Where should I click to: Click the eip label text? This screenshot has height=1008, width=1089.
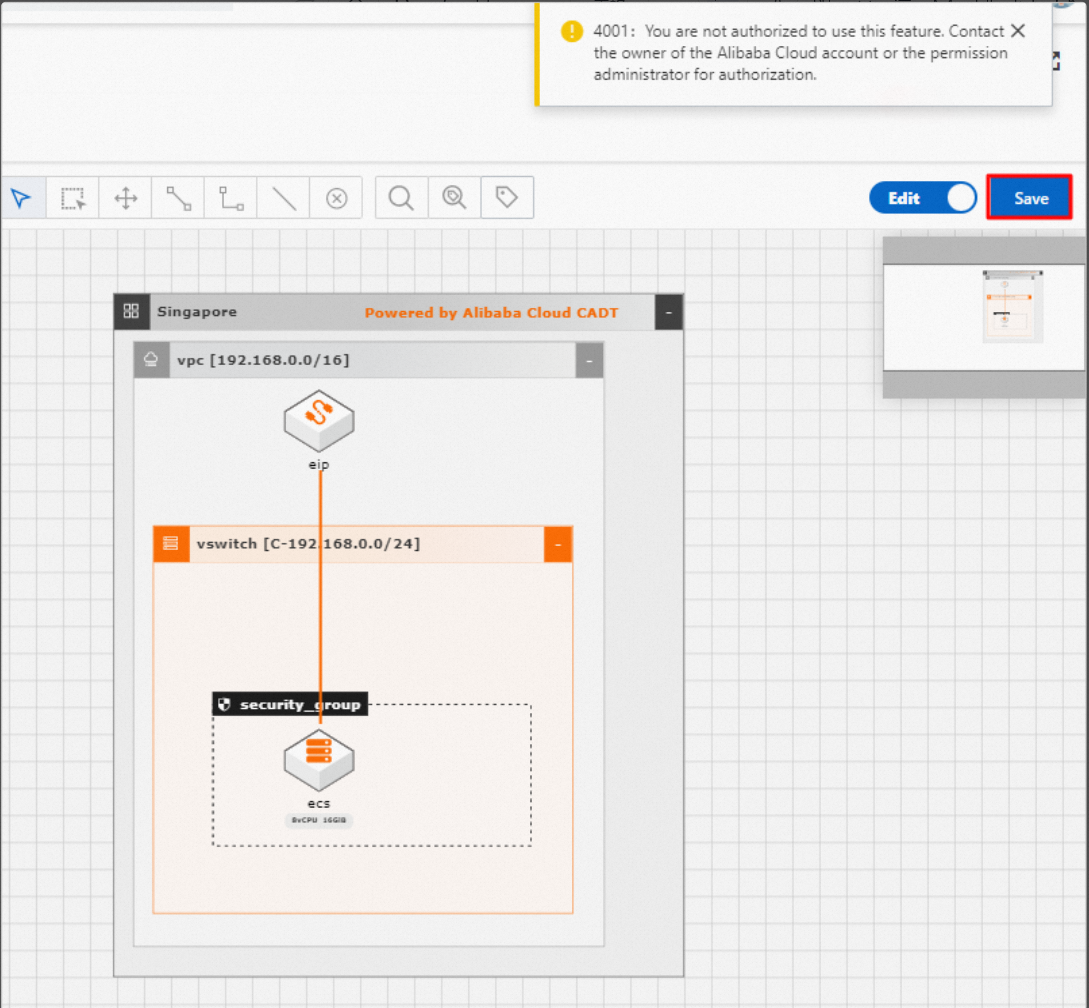pyautogui.click(x=319, y=465)
